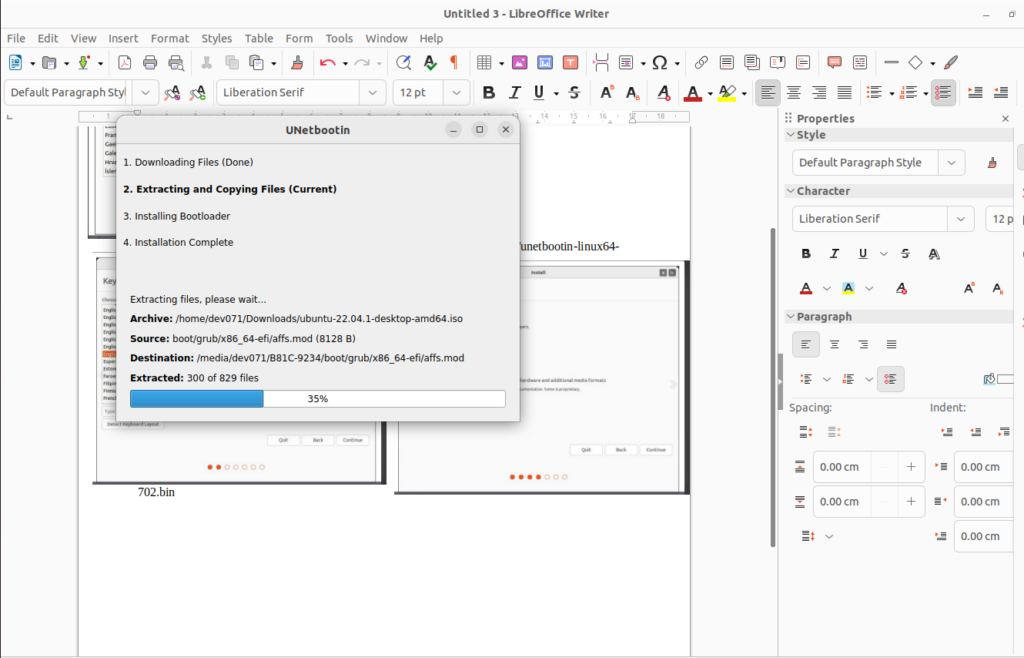This screenshot has height=658, width=1024.
Task: Insert a page break icon
Action: pyautogui.click(x=601, y=63)
